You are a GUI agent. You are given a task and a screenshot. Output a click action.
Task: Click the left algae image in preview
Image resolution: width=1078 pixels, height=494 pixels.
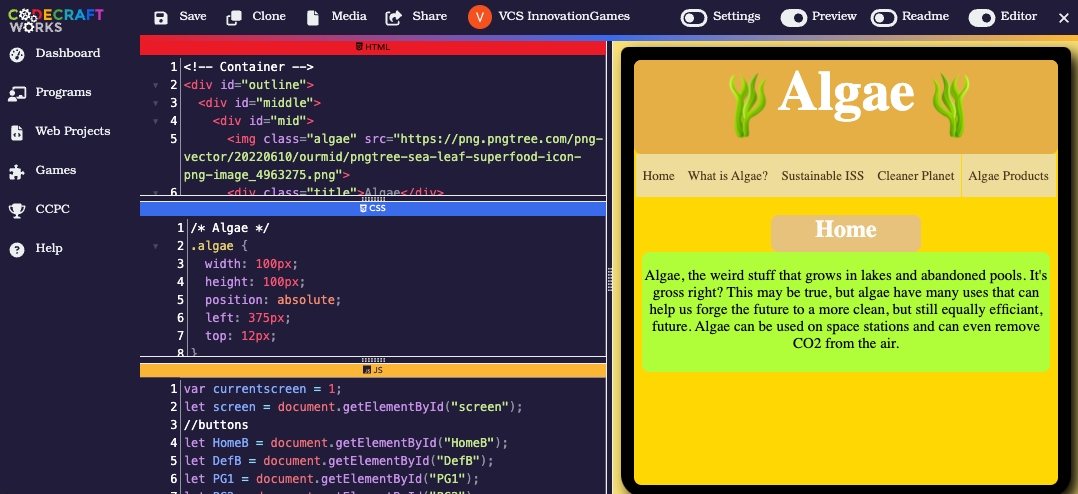tap(747, 106)
